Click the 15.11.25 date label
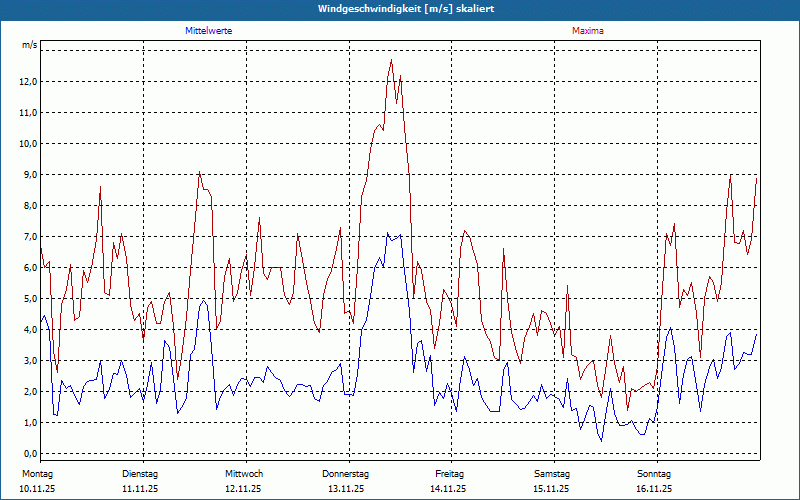The image size is (800, 500). [551, 489]
